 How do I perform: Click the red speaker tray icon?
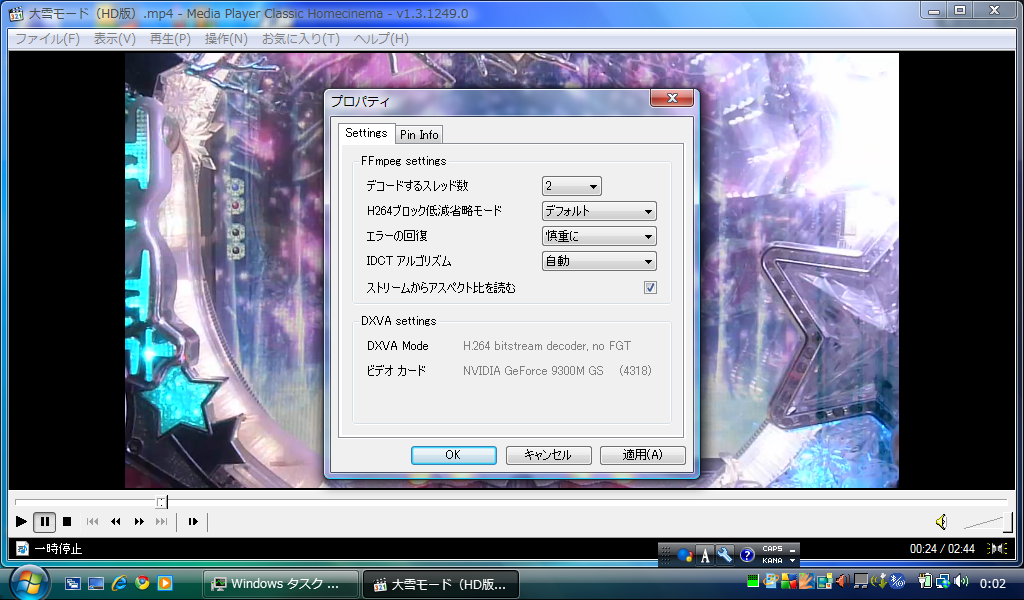pyautogui.click(x=843, y=581)
